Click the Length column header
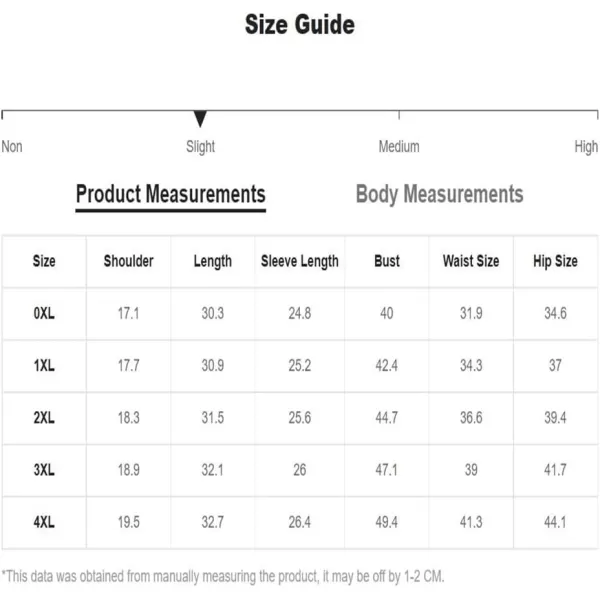The image size is (600, 600). [213, 262]
